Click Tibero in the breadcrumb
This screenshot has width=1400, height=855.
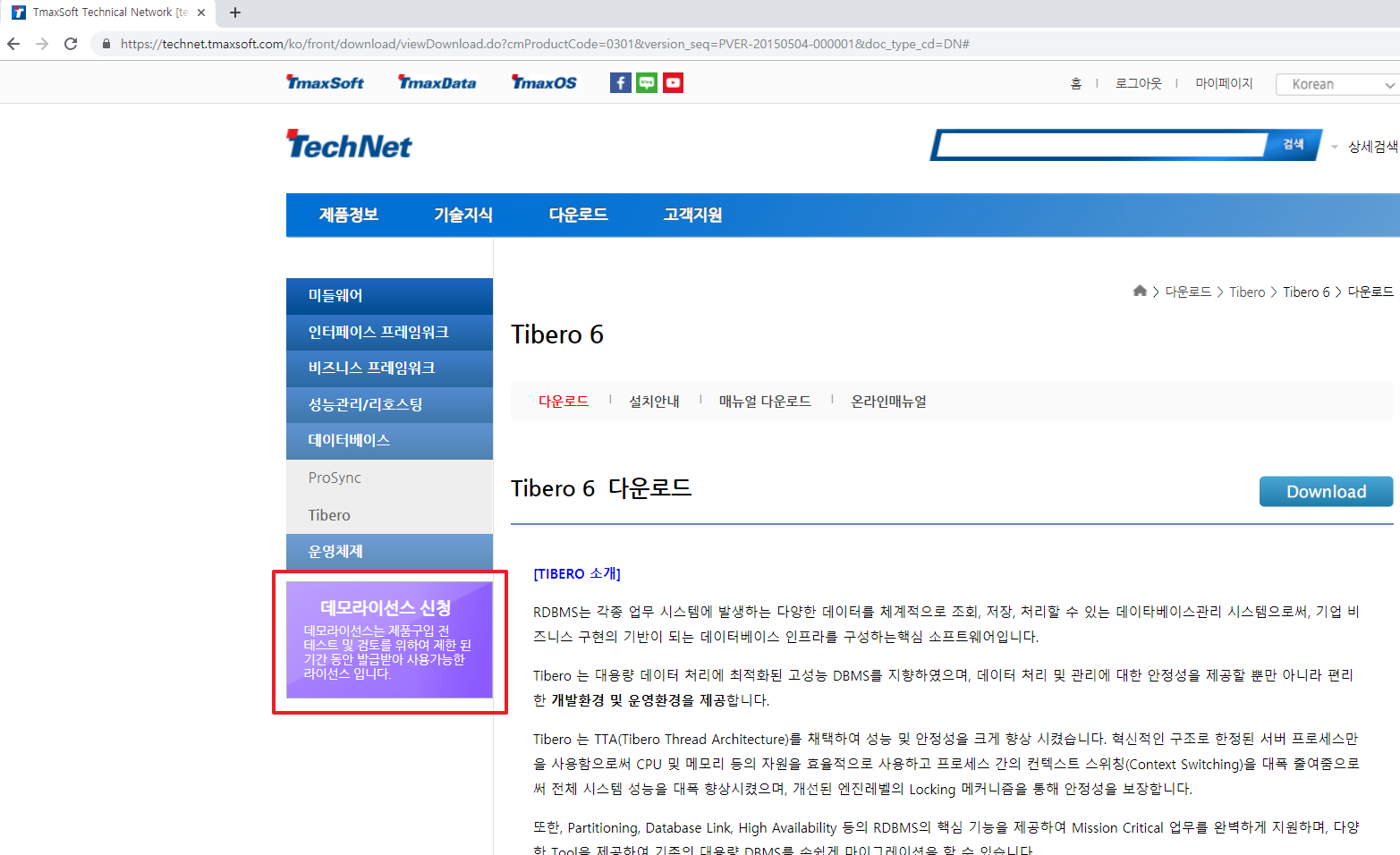tap(1247, 292)
